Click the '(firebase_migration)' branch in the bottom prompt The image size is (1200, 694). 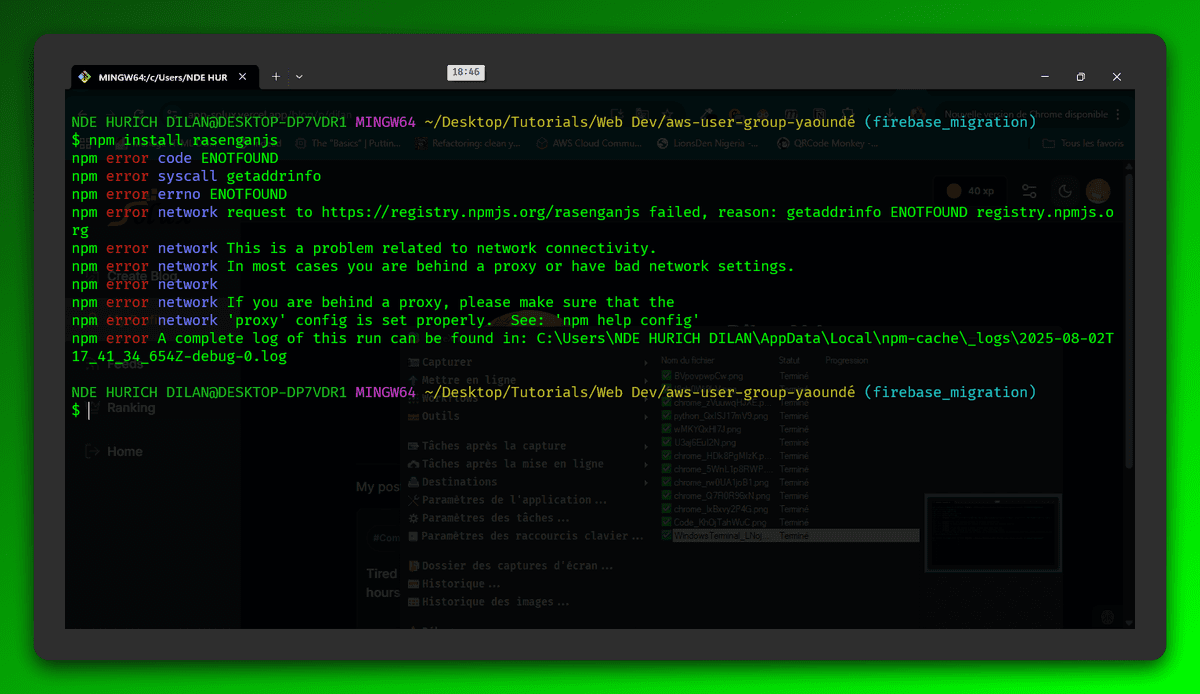[x=949, y=392]
